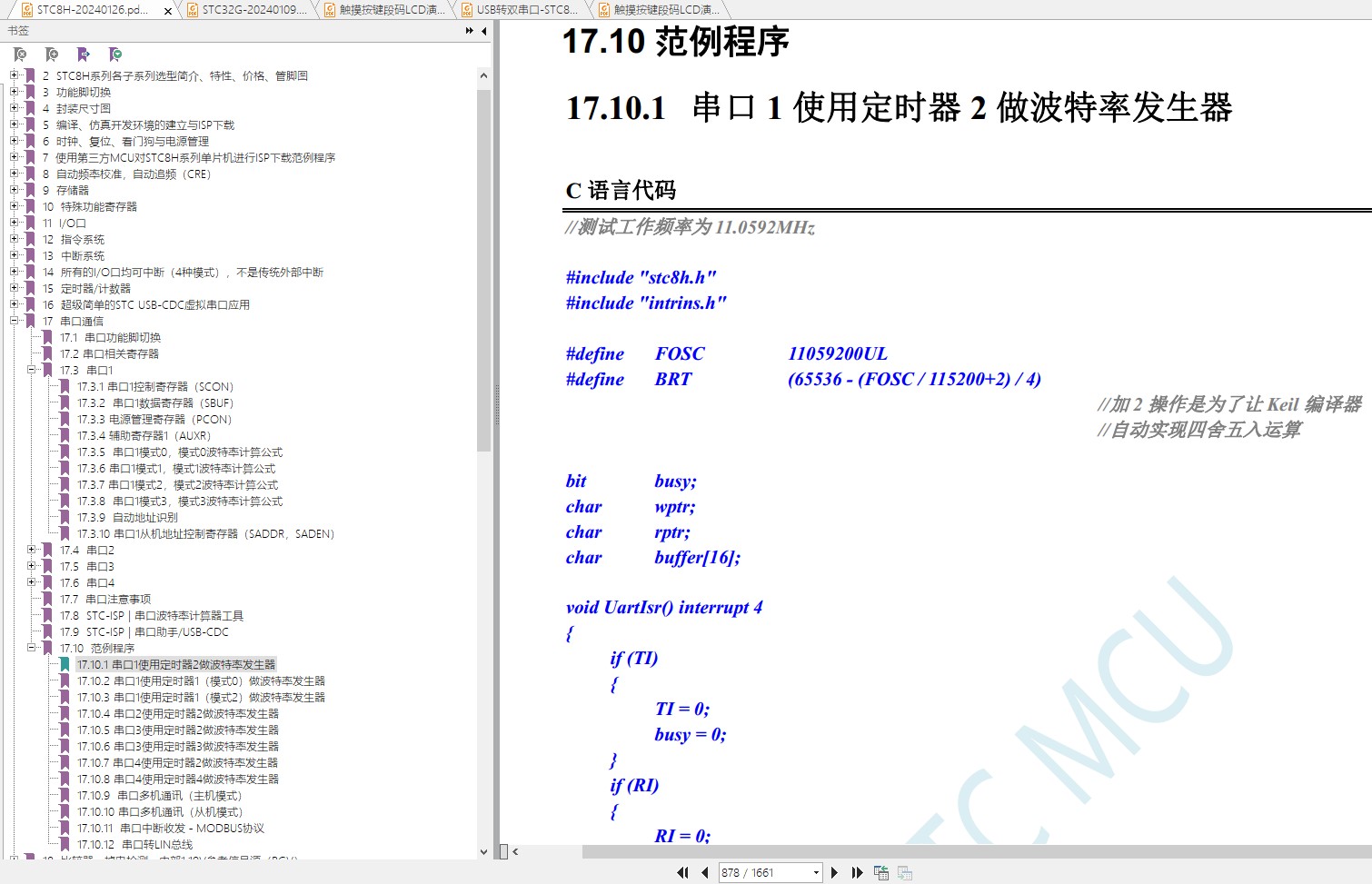Collapse all bookmarks icon in bookmark toolbar
Viewport: 1372px width, 884px height.
tap(20, 55)
